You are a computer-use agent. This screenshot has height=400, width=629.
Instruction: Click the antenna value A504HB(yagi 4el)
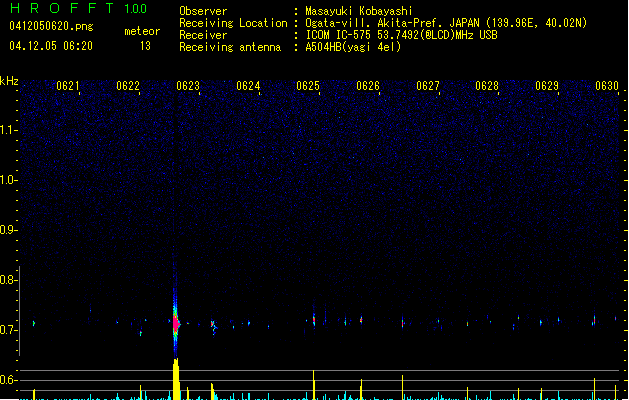pos(353,47)
